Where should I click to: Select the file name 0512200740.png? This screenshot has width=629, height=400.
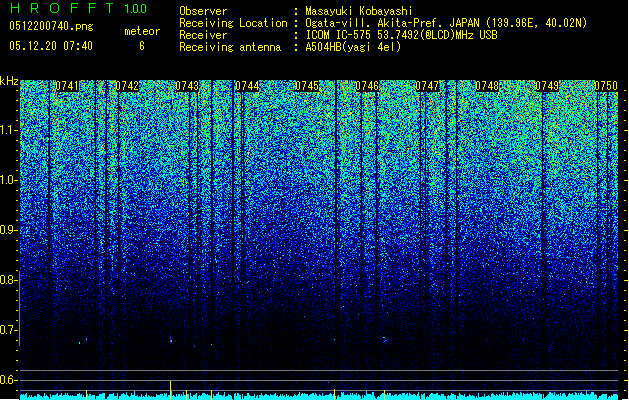(51, 26)
